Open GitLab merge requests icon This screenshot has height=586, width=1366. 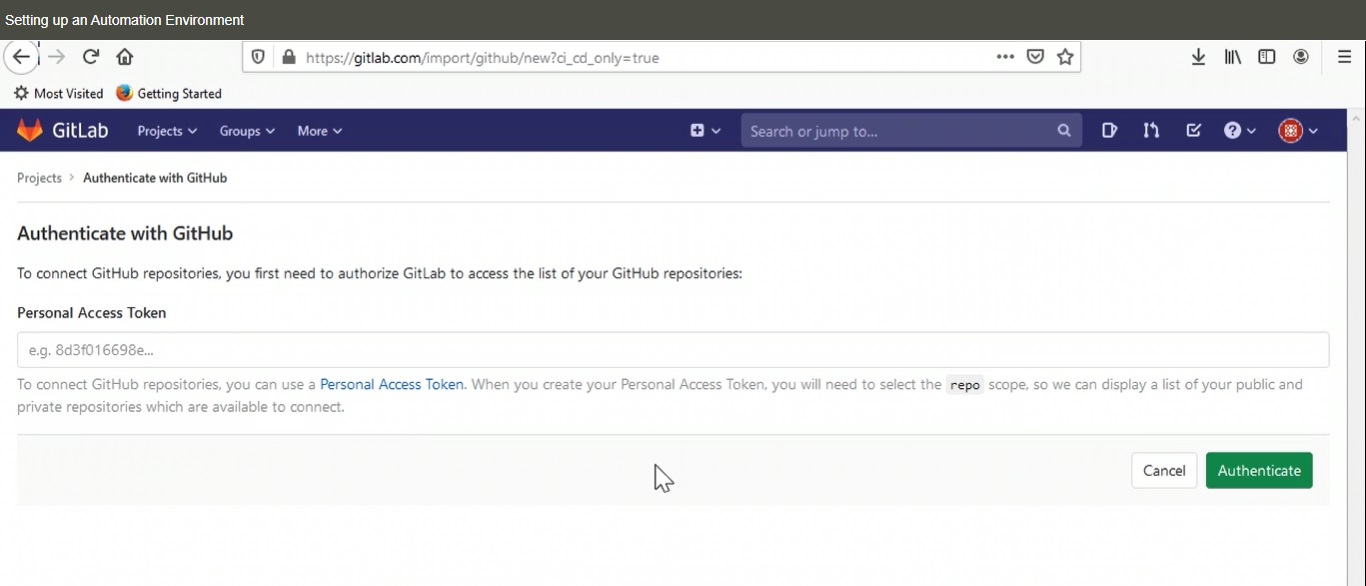tap(1151, 130)
